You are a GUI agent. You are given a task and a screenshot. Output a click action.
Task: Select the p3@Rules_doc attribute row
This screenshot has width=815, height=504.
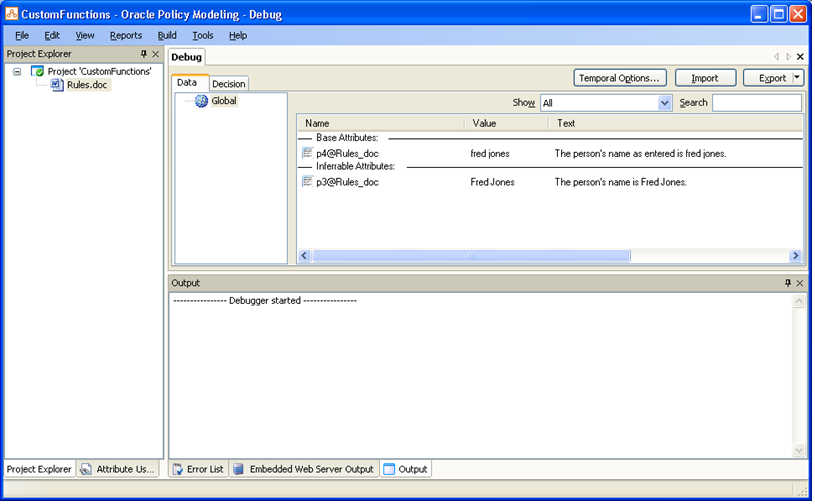point(550,182)
